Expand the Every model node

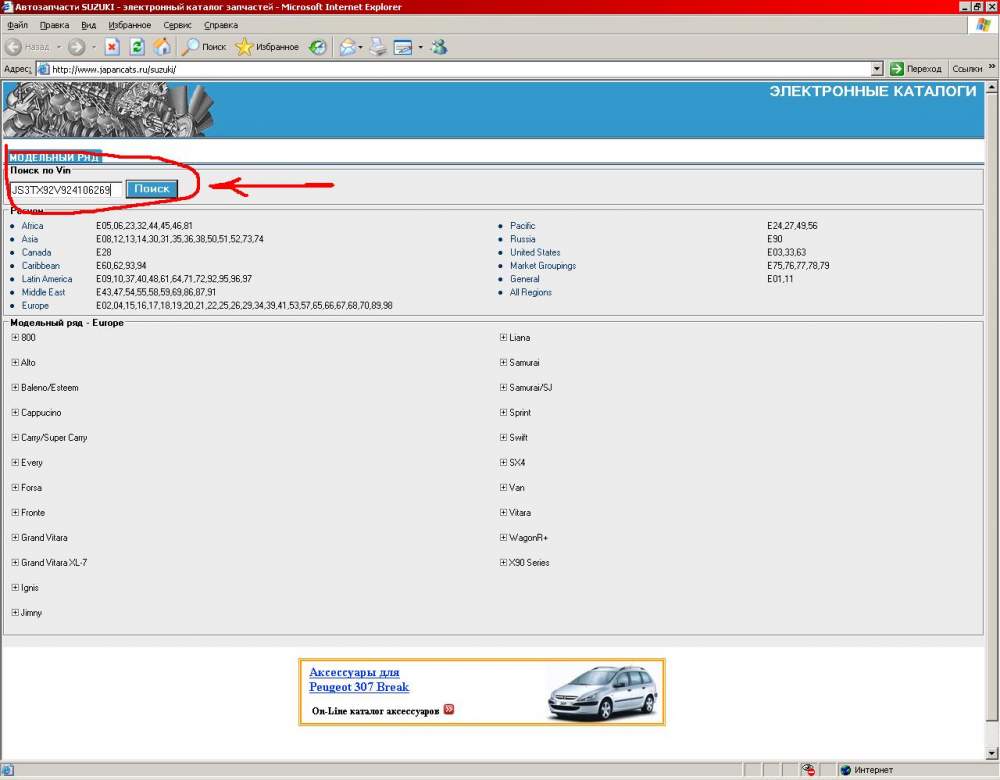pyautogui.click(x=15, y=462)
